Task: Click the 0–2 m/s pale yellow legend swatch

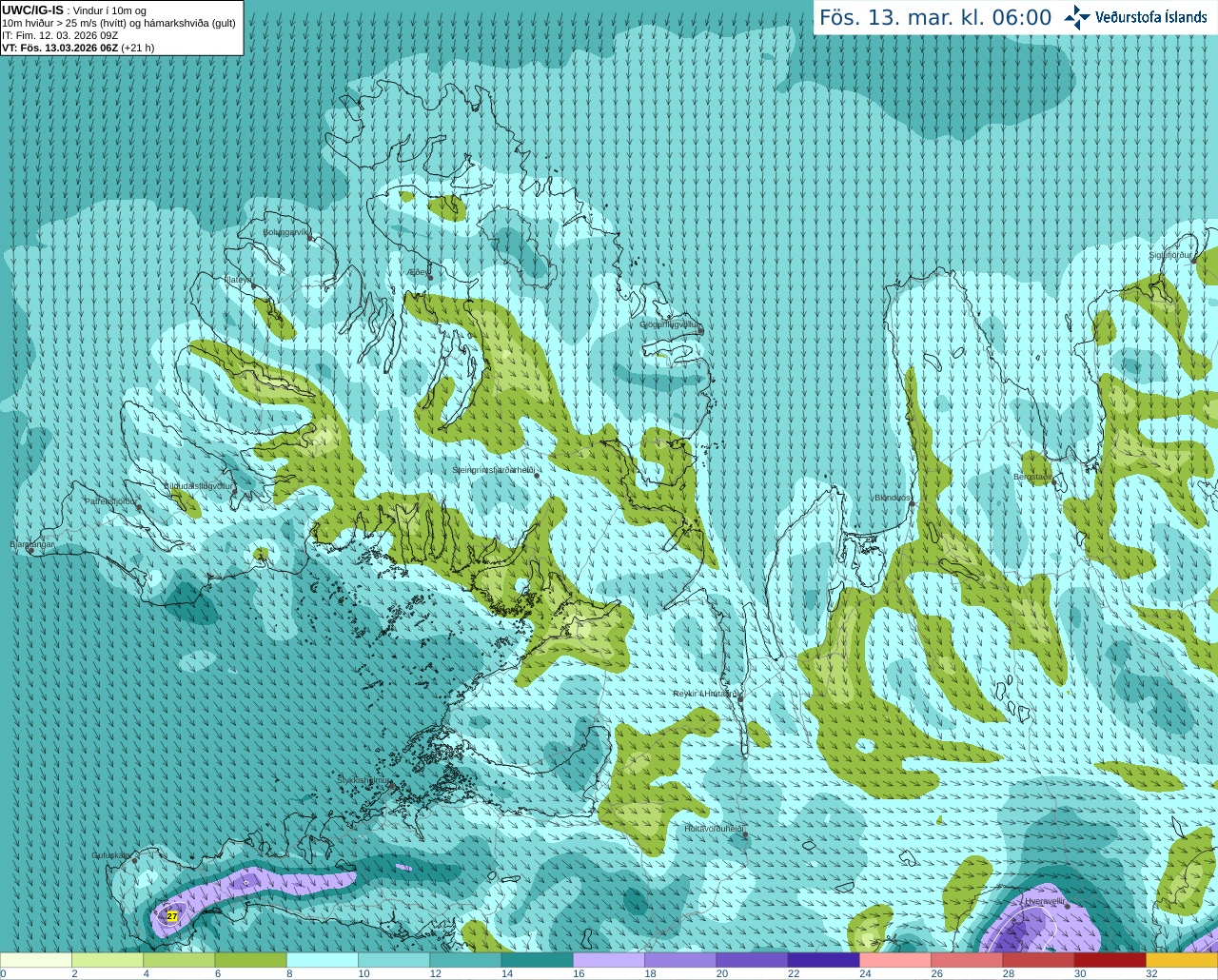Action: [36, 960]
